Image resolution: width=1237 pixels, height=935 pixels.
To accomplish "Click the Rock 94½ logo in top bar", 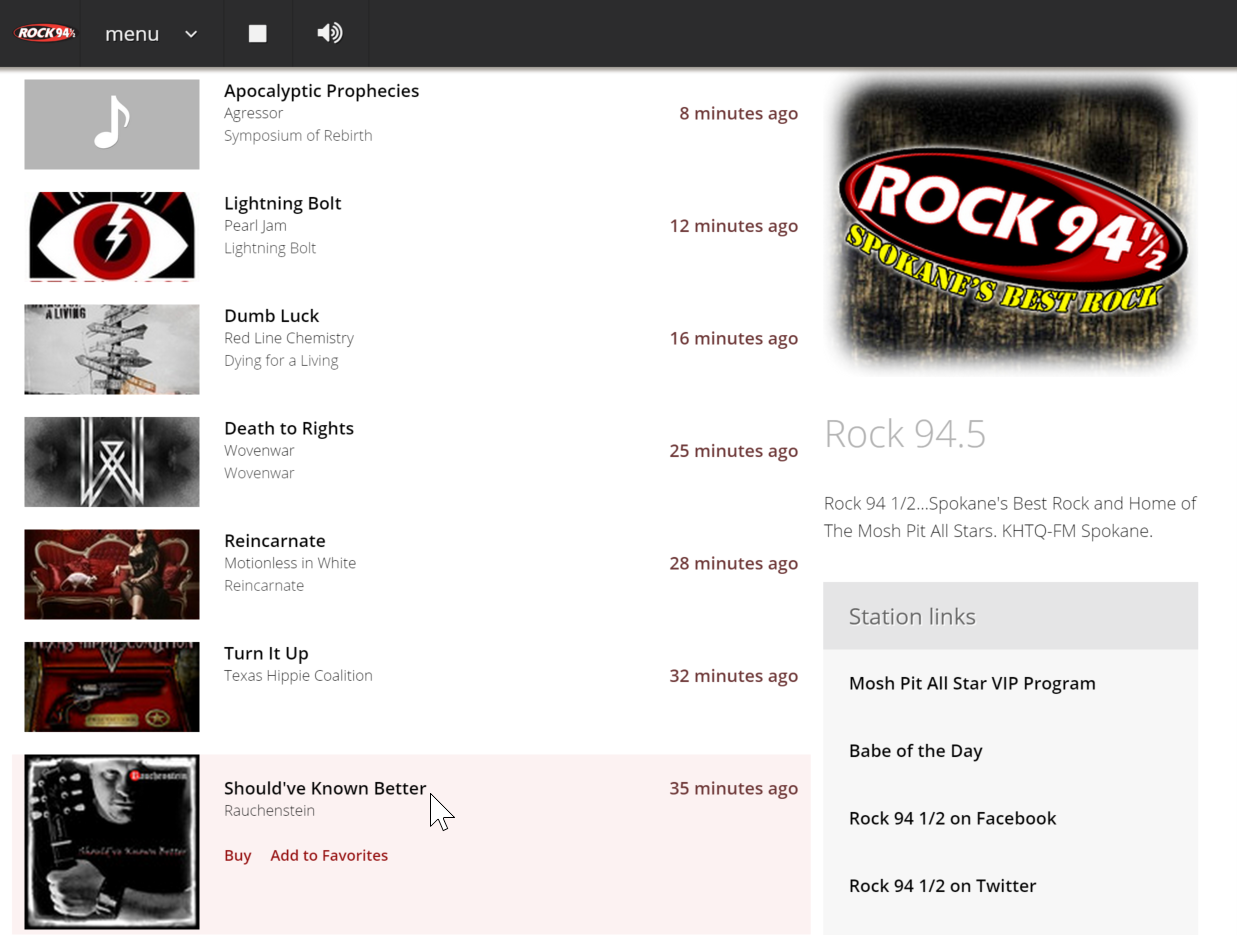I will point(45,33).
